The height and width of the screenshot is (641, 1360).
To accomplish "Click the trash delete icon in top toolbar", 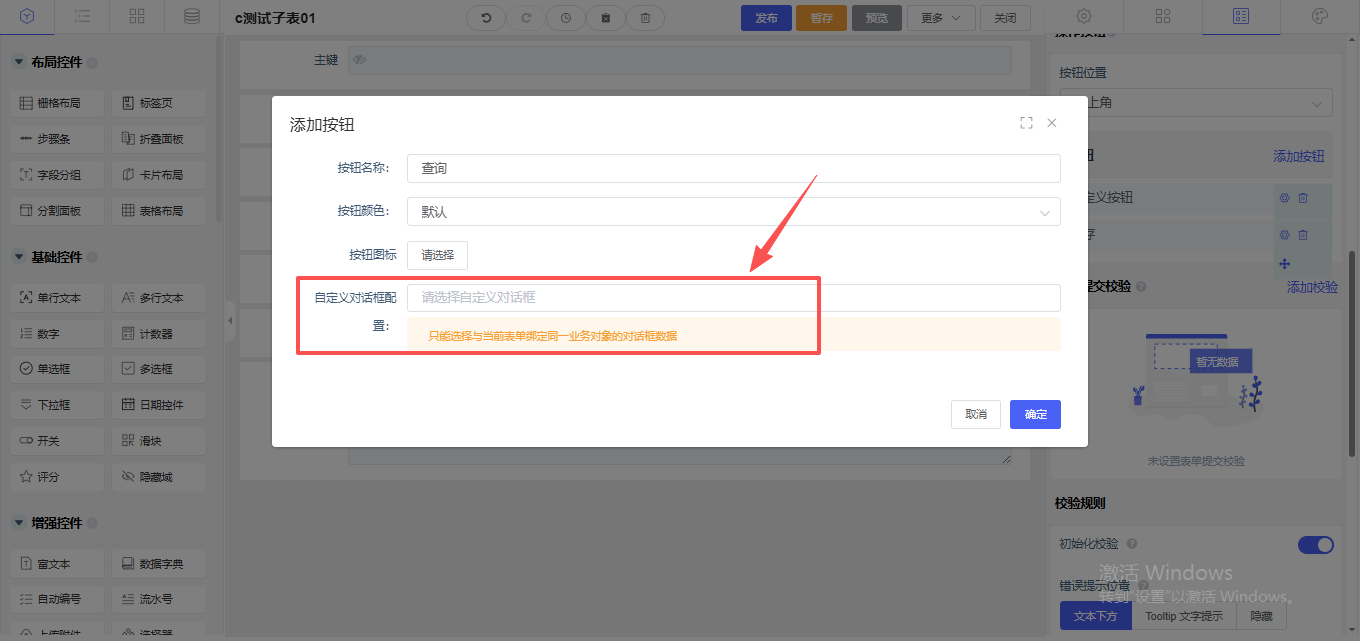I will (x=645, y=18).
